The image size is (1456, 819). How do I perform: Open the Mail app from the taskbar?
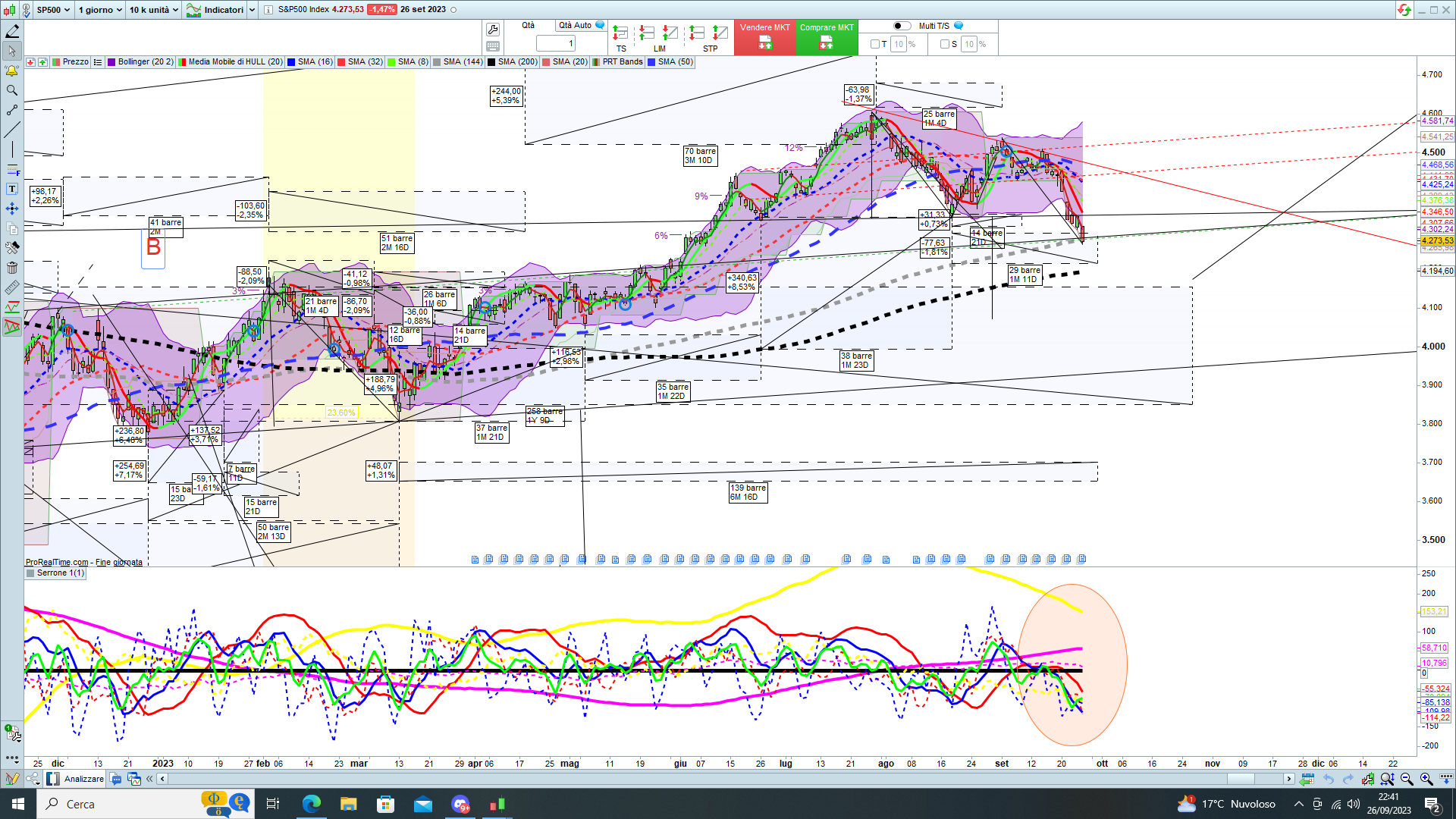(422, 804)
